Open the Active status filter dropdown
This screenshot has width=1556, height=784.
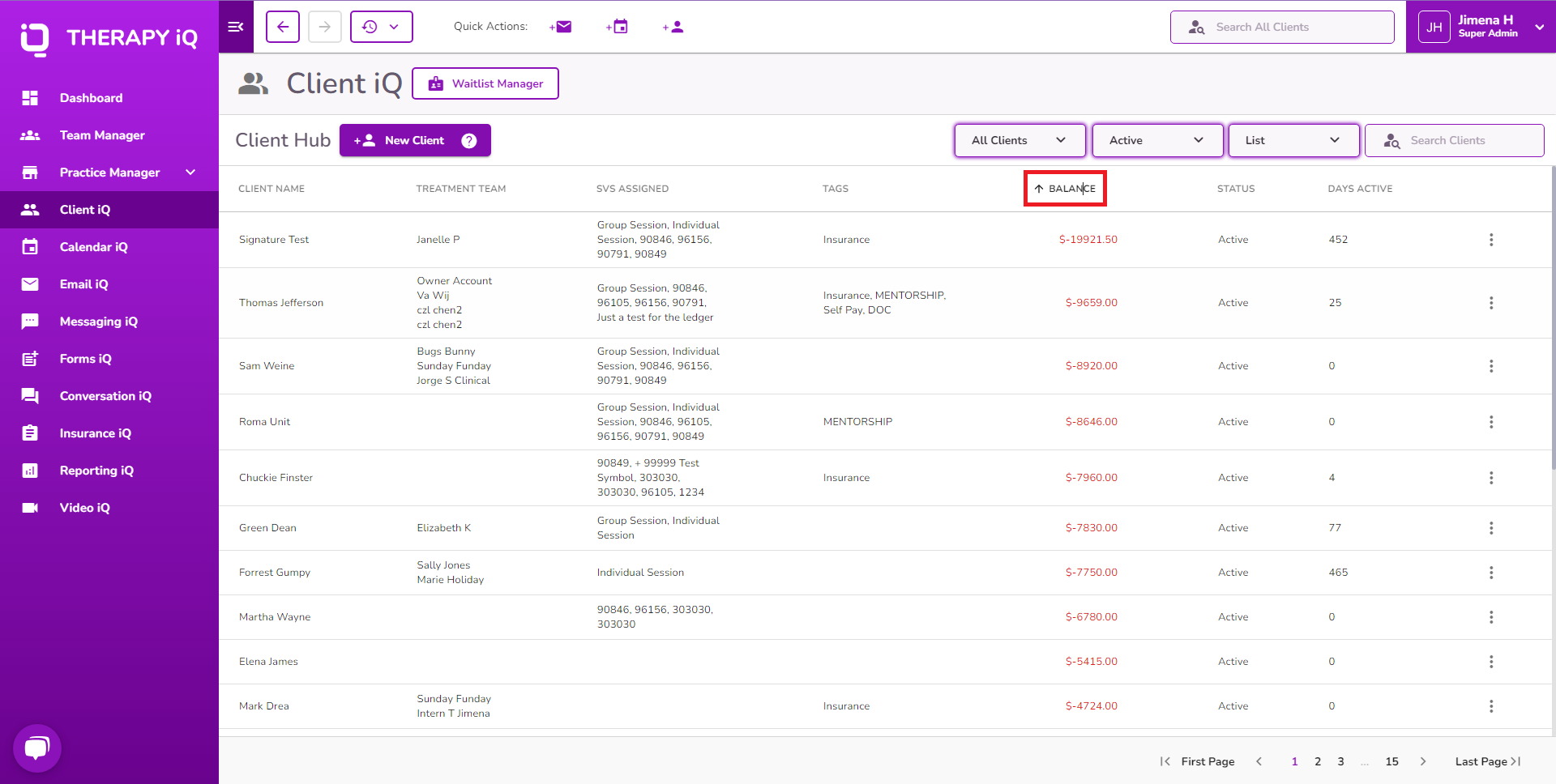[x=1157, y=140]
